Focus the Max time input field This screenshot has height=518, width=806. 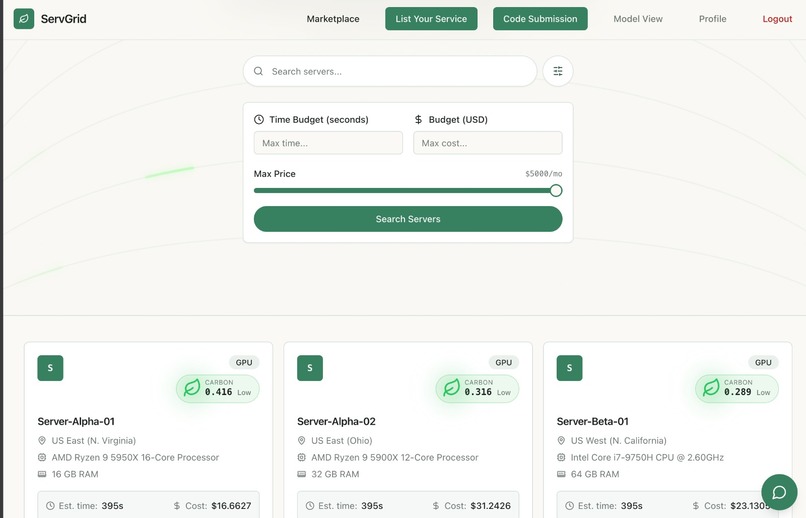click(x=328, y=143)
